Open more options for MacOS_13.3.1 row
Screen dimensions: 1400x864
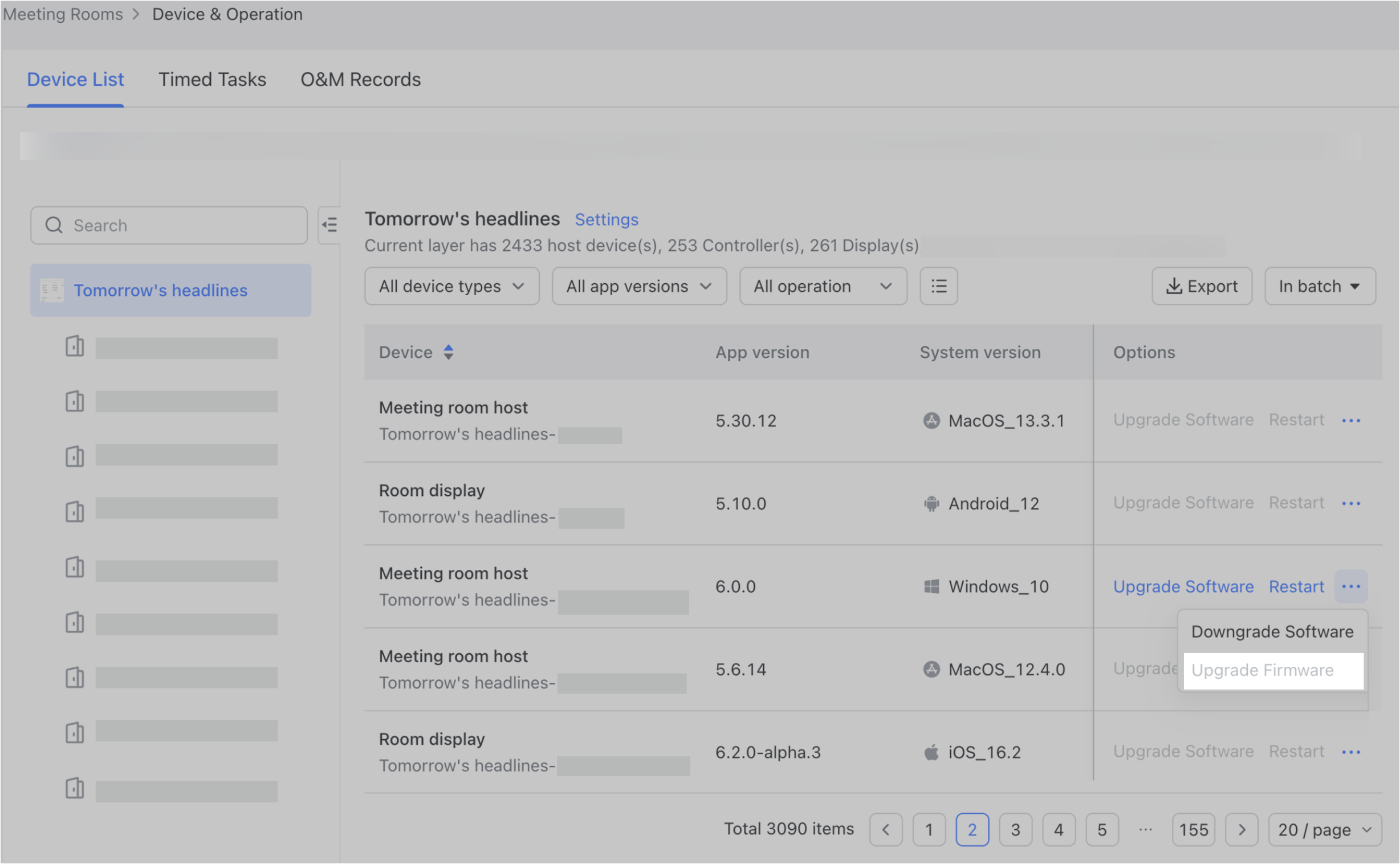pyautogui.click(x=1351, y=421)
